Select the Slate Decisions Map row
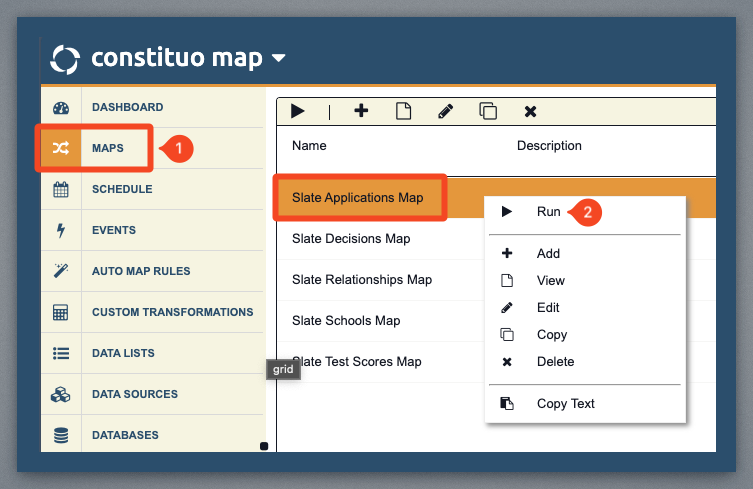Viewport: 753px width, 489px height. point(351,239)
